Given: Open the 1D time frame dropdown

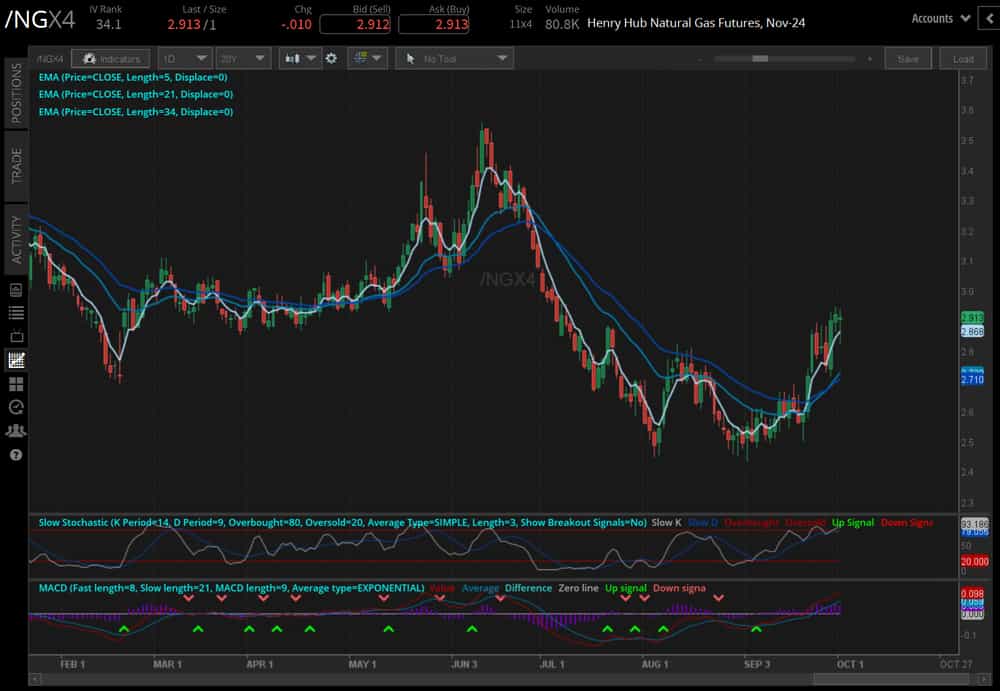Looking at the screenshot, I should pos(183,58).
